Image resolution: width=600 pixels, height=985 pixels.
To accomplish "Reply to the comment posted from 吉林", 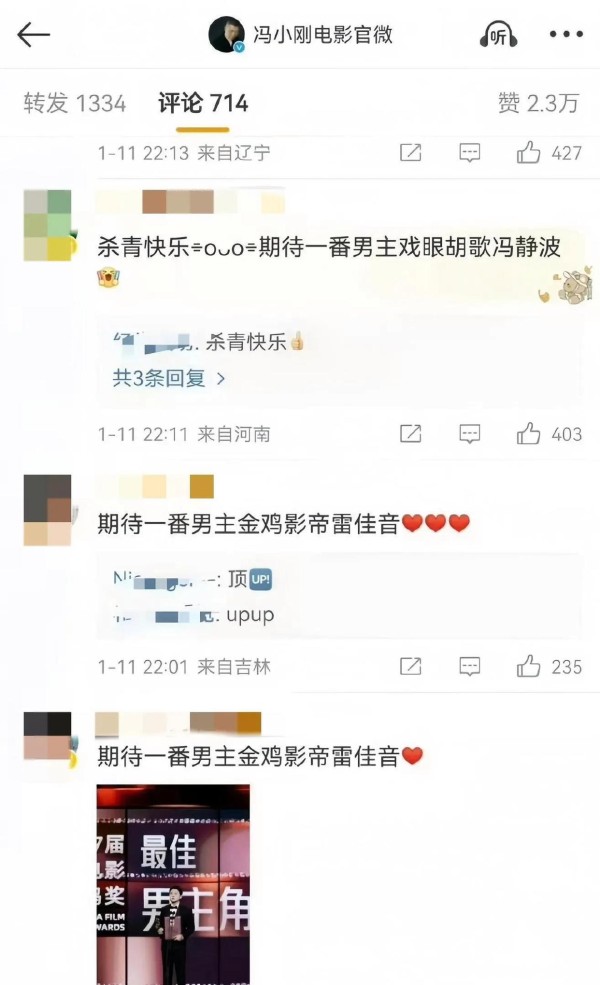I will pyautogui.click(x=469, y=667).
